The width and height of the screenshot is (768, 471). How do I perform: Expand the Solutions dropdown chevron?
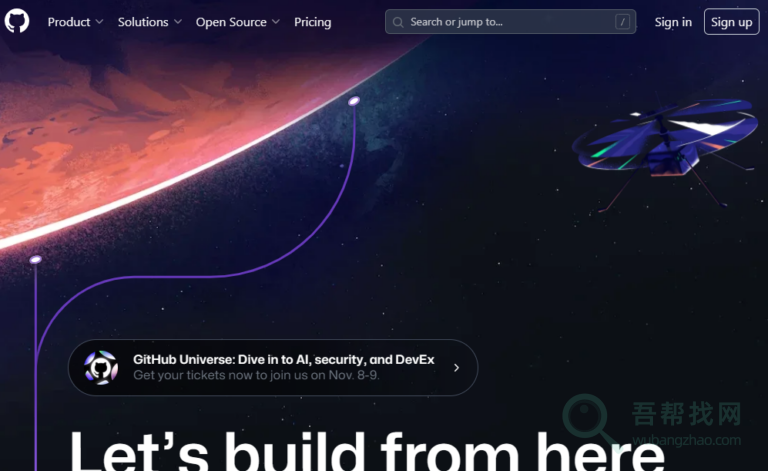[x=177, y=22]
